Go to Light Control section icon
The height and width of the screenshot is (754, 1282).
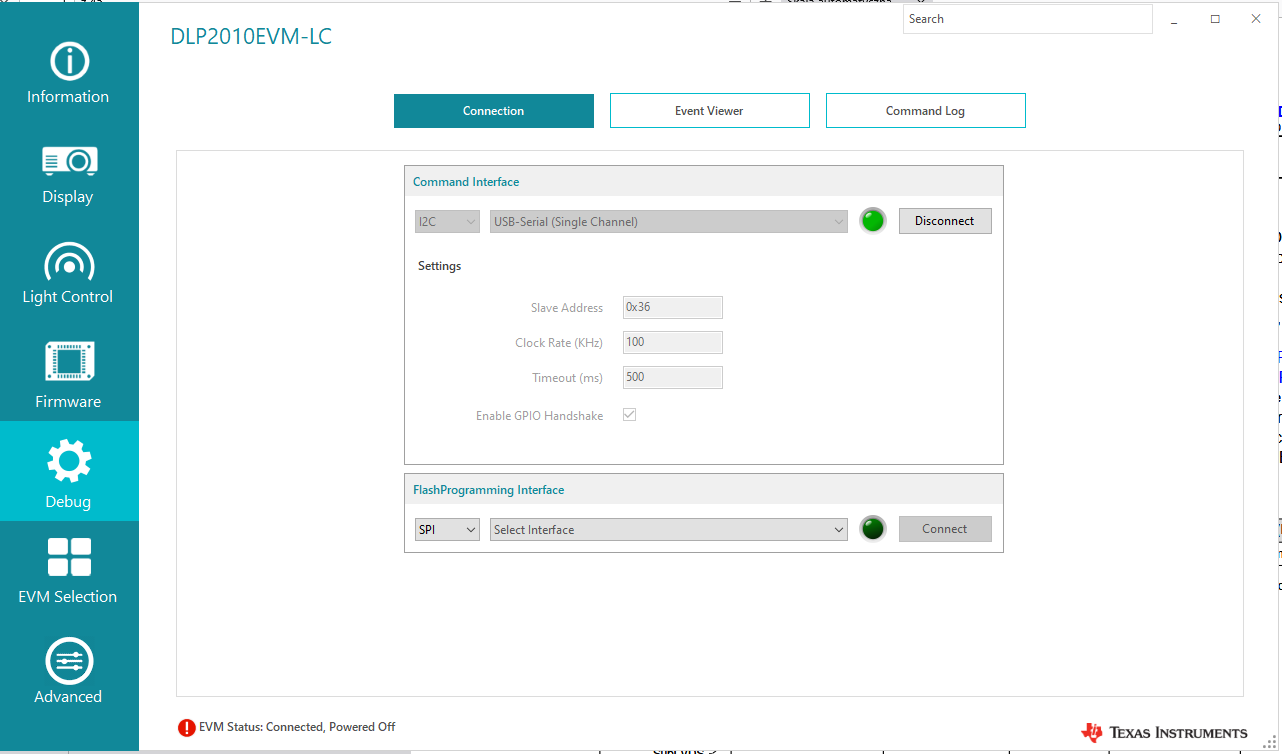tap(69, 262)
